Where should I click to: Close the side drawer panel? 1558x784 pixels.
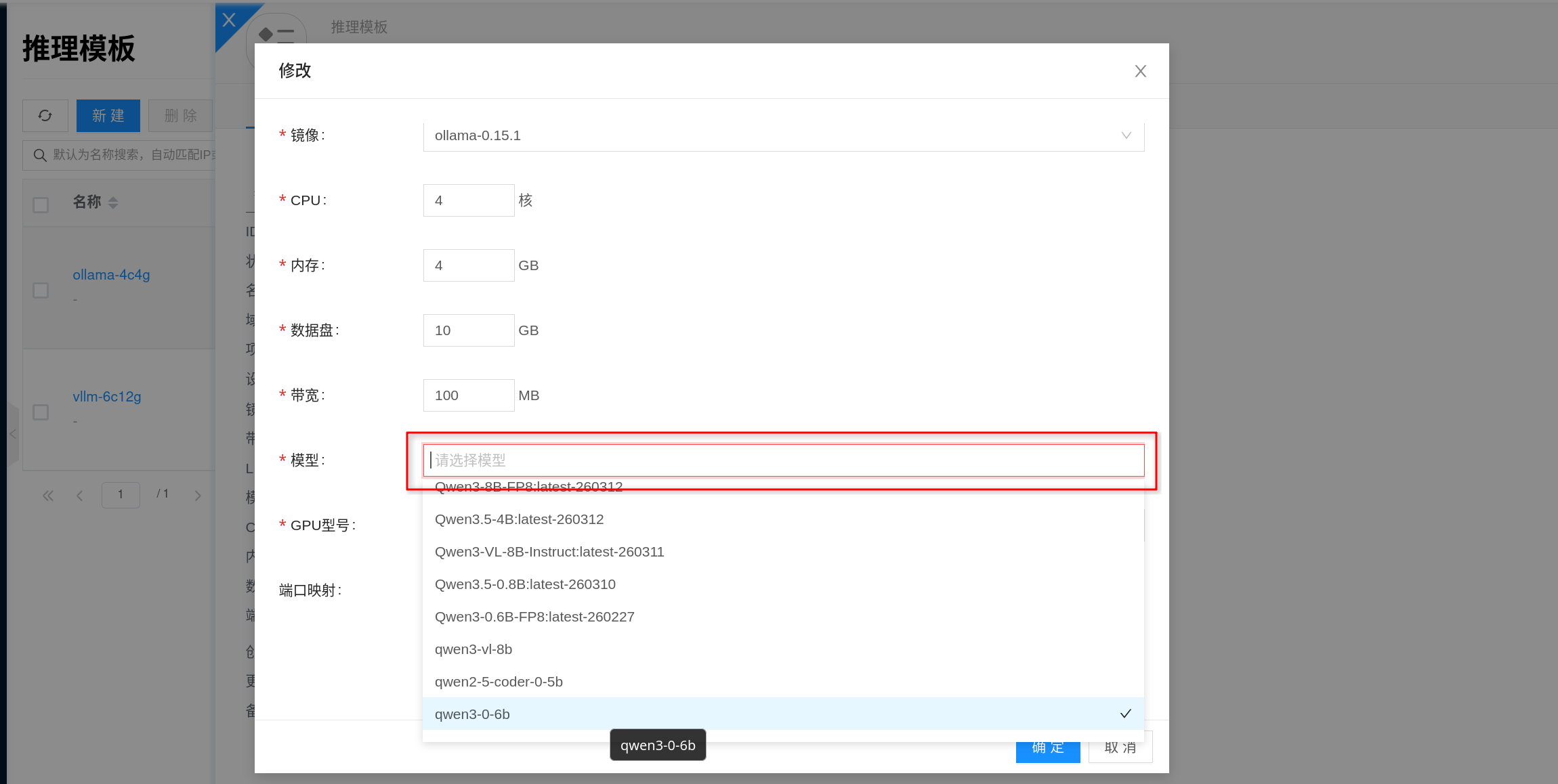pos(229,20)
